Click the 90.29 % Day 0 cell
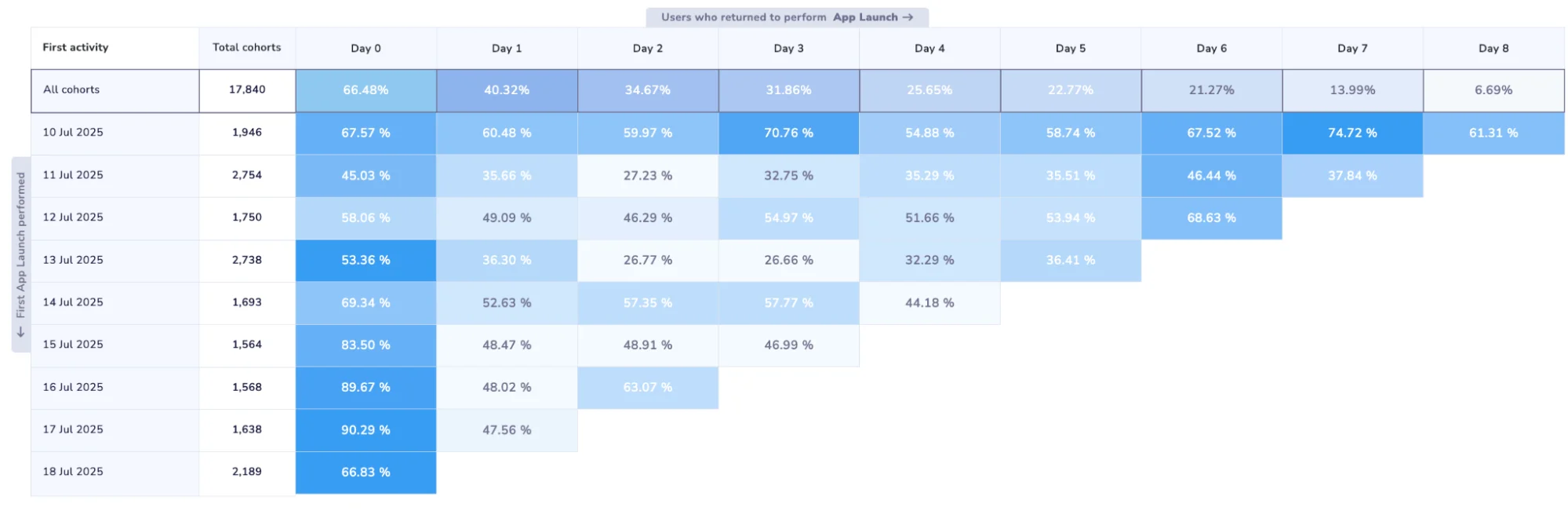This screenshot has height=511, width=1568. point(366,430)
